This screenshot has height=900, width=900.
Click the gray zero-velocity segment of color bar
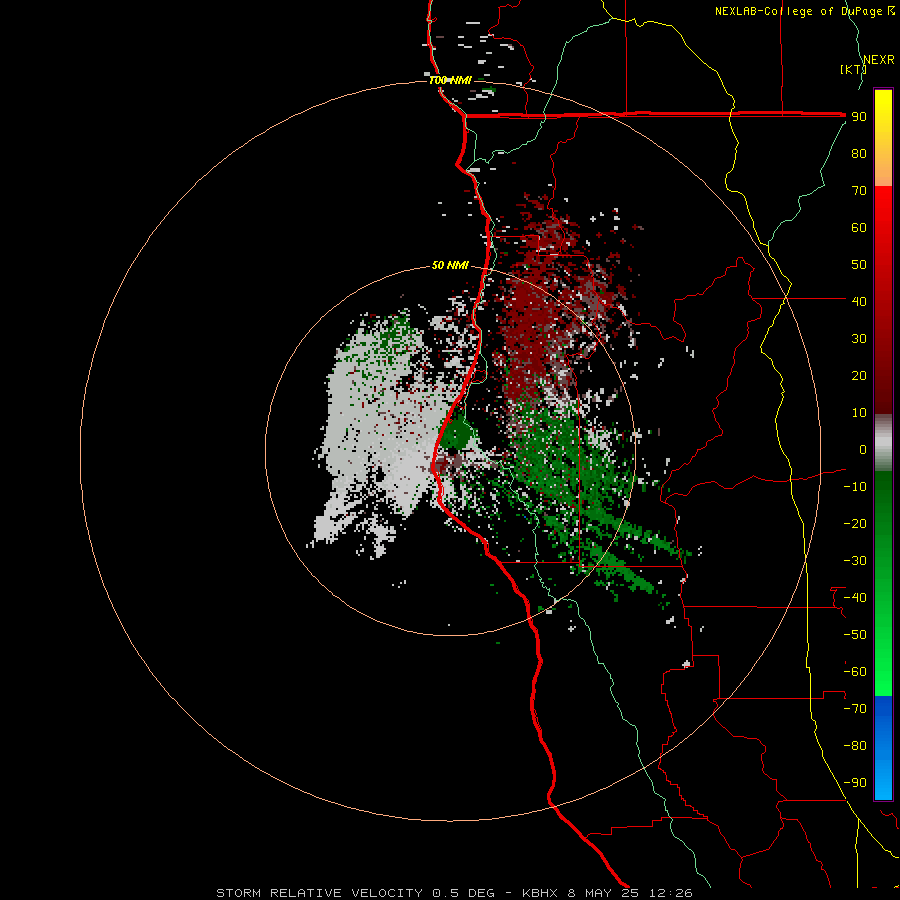click(x=883, y=443)
